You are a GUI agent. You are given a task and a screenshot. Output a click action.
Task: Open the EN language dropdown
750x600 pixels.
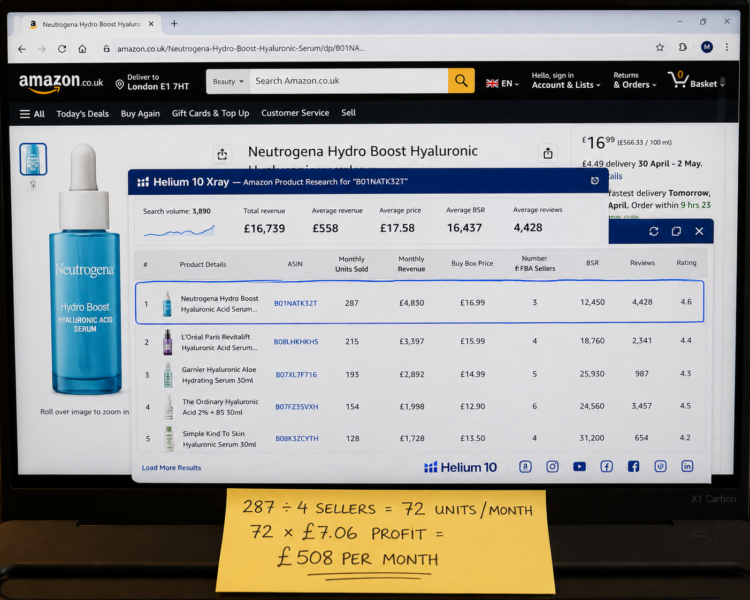[x=502, y=83]
